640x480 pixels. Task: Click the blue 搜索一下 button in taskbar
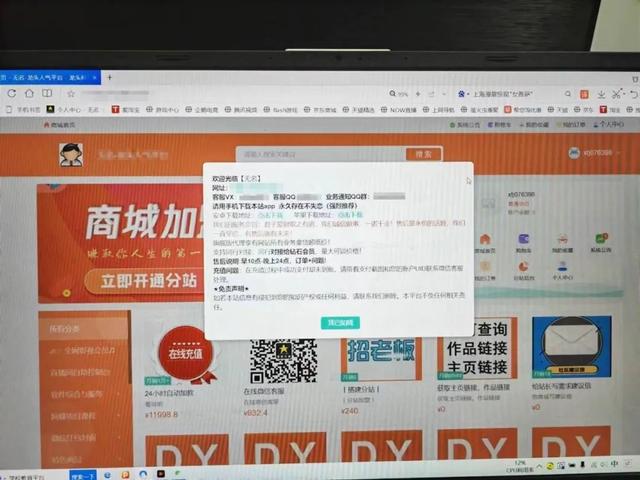click(x=83, y=476)
